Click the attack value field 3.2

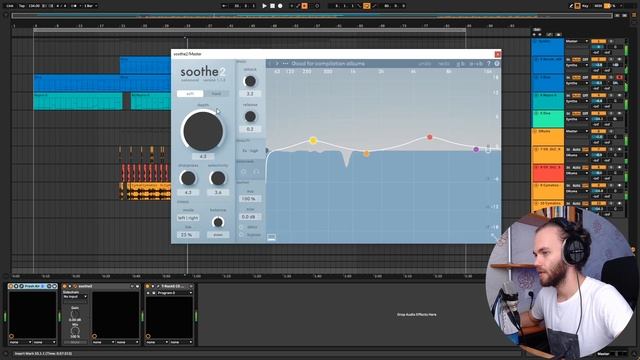tap(250, 93)
